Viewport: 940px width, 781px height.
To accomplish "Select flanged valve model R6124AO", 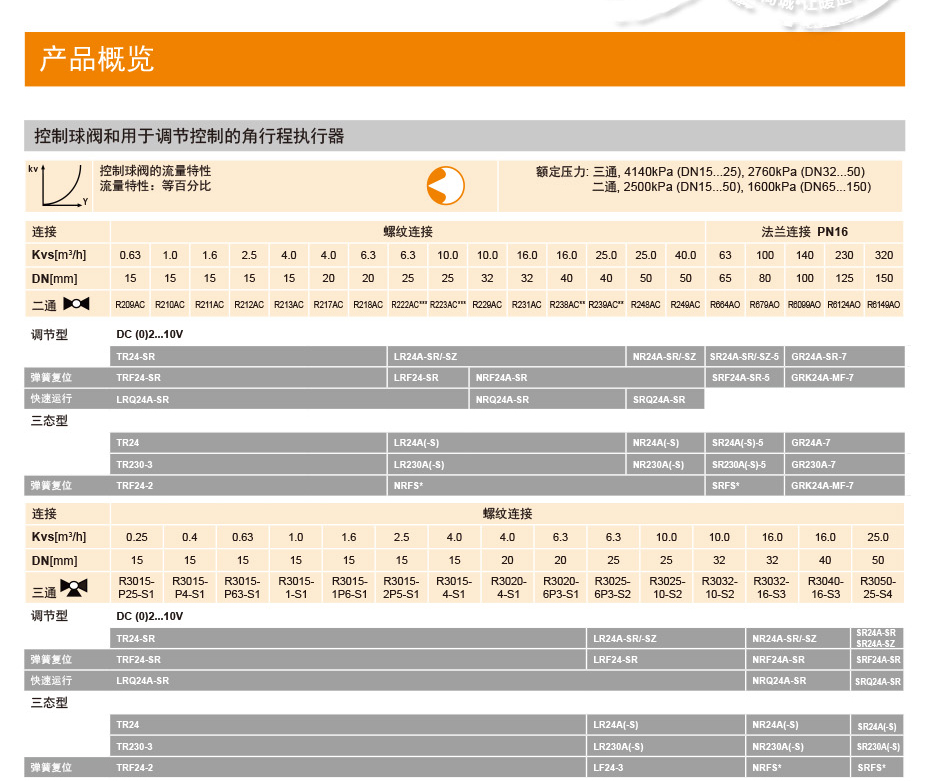I will point(843,304).
